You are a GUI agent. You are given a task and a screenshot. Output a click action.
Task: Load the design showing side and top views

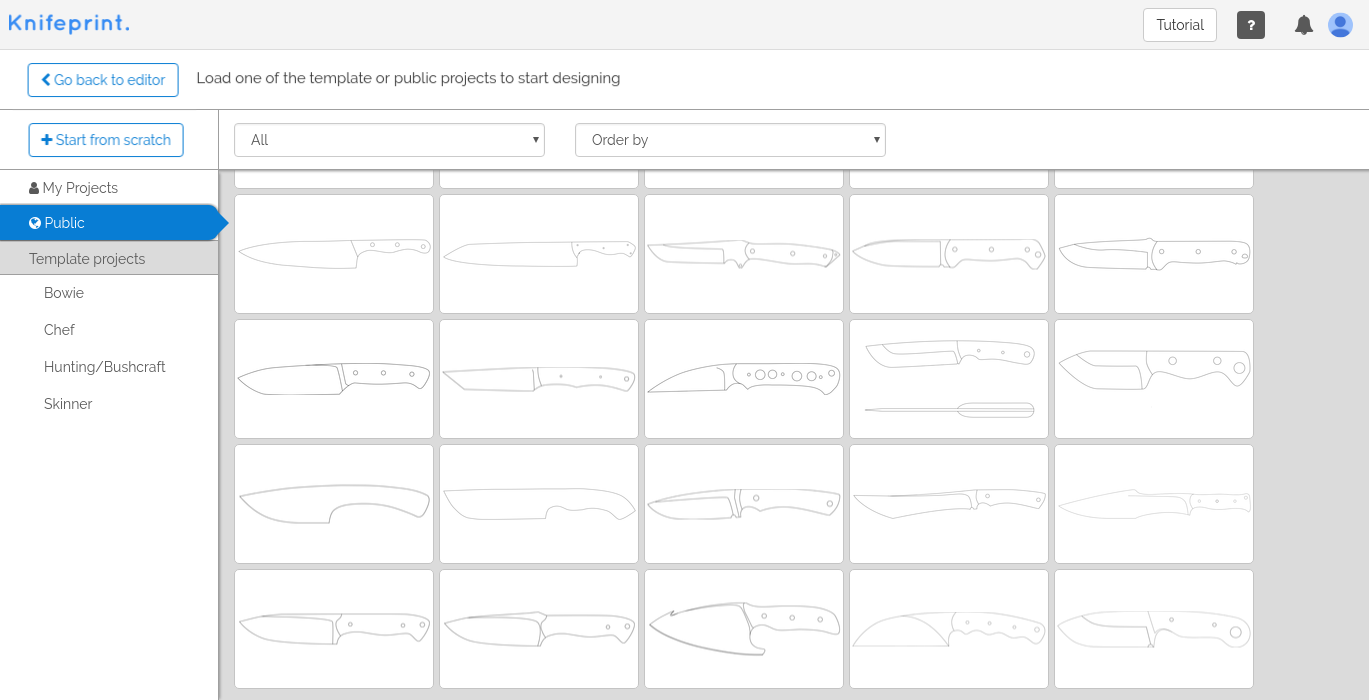(x=949, y=379)
